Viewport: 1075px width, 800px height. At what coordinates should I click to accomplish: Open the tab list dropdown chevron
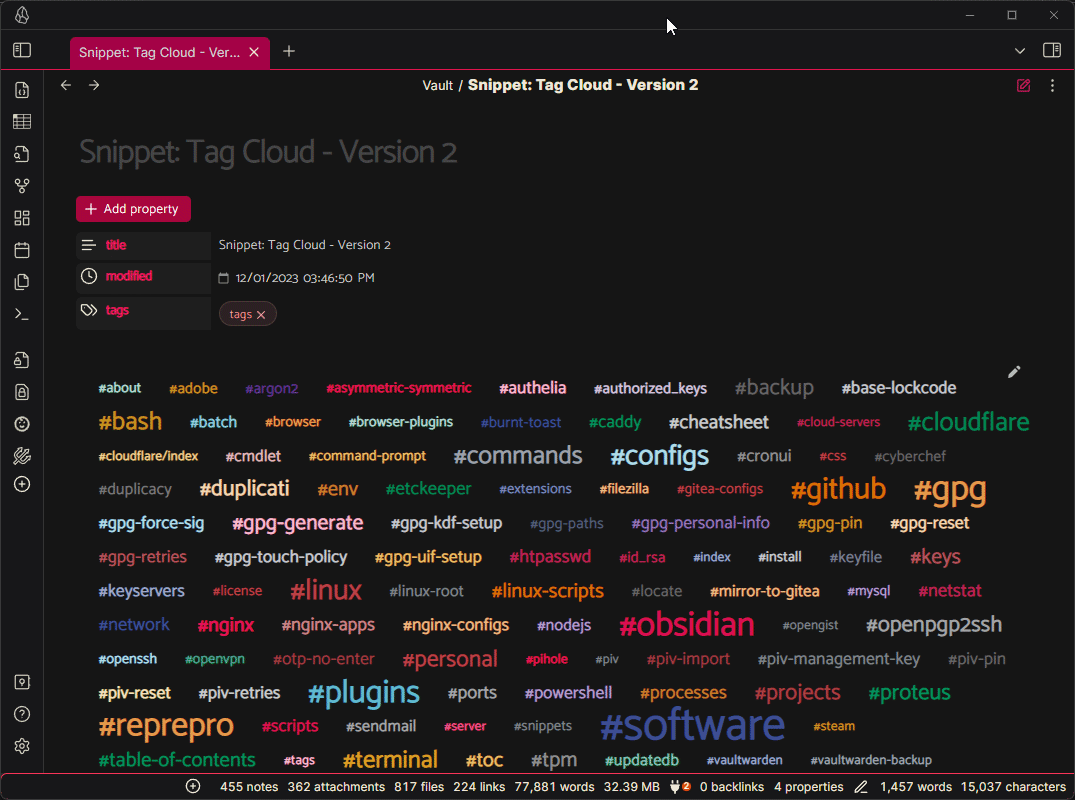(1019, 51)
